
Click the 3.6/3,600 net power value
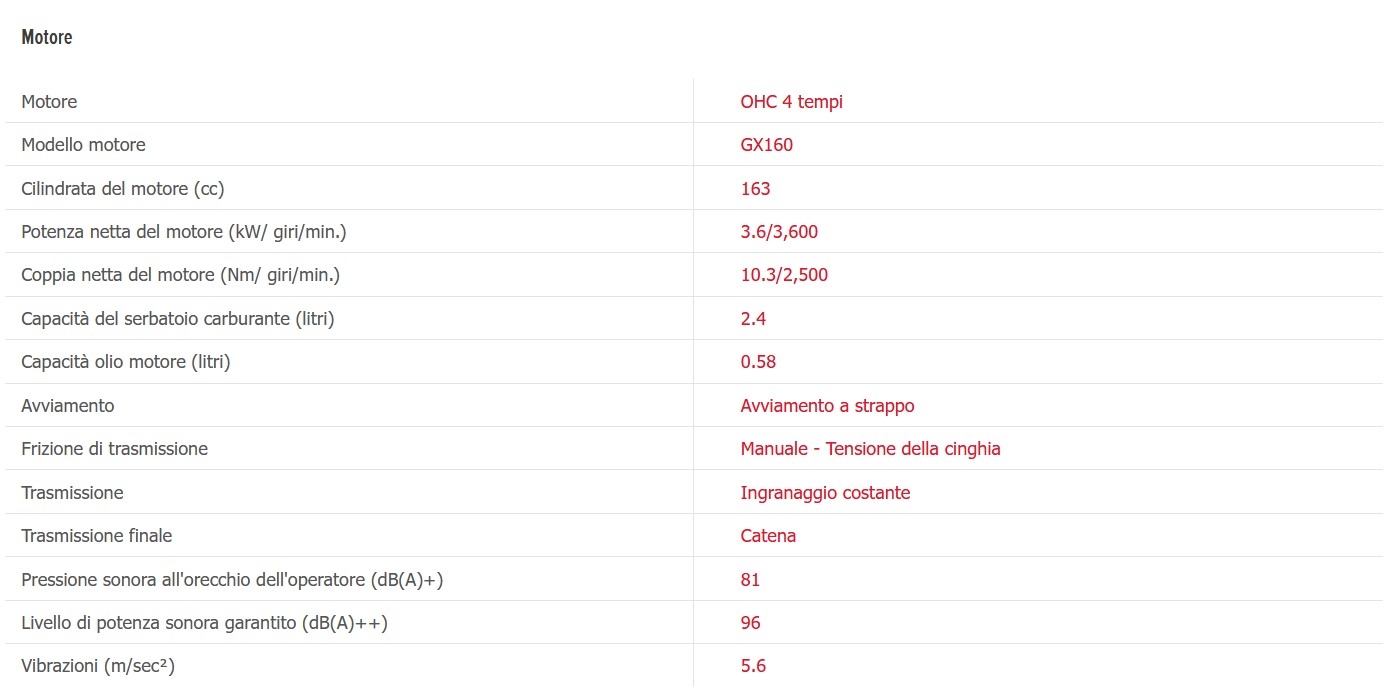[779, 232]
